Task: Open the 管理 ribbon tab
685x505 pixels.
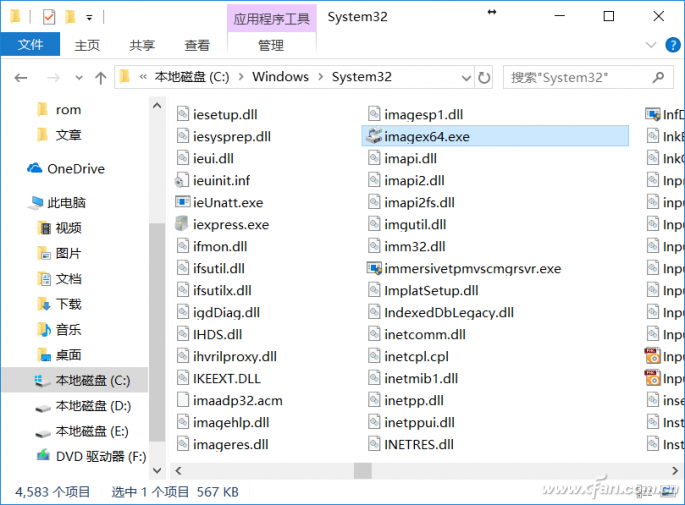Action: 271,45
